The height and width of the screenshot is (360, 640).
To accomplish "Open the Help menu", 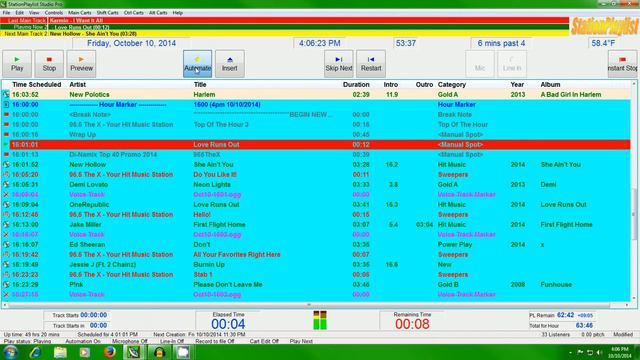I will [178, 13].
